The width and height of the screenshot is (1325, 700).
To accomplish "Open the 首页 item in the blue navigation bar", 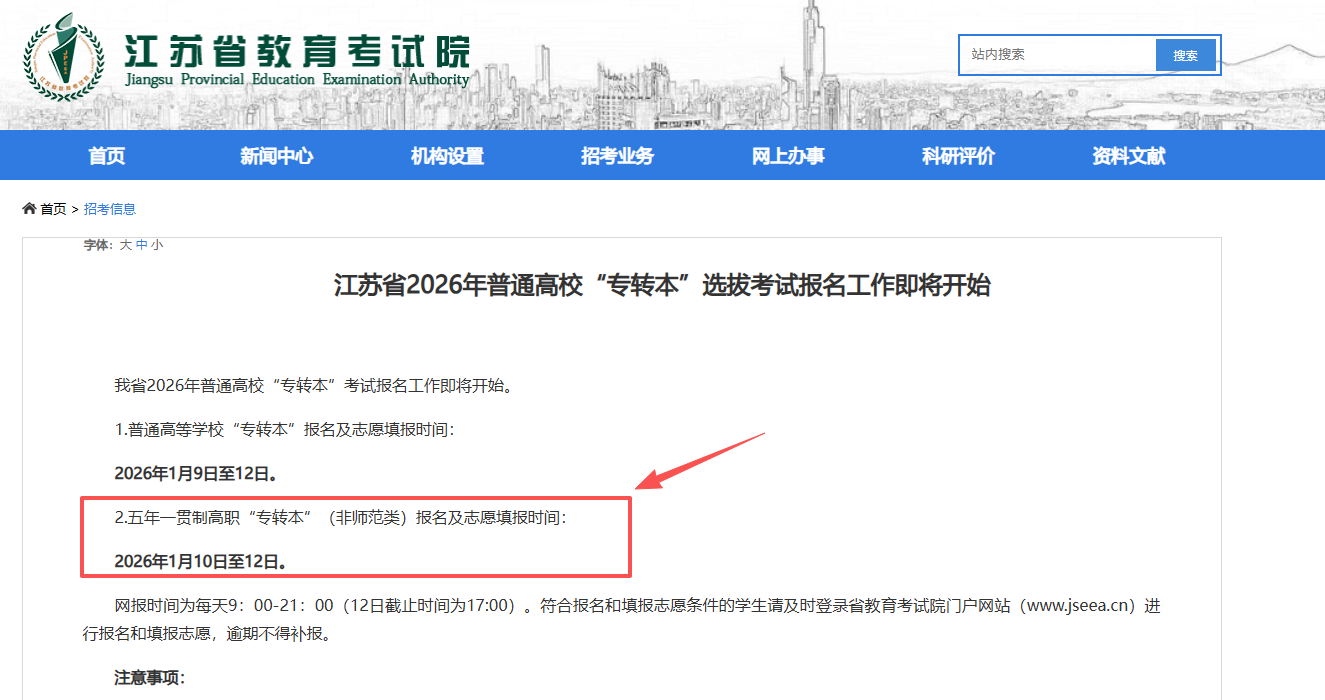I will [x=107, y=156].
